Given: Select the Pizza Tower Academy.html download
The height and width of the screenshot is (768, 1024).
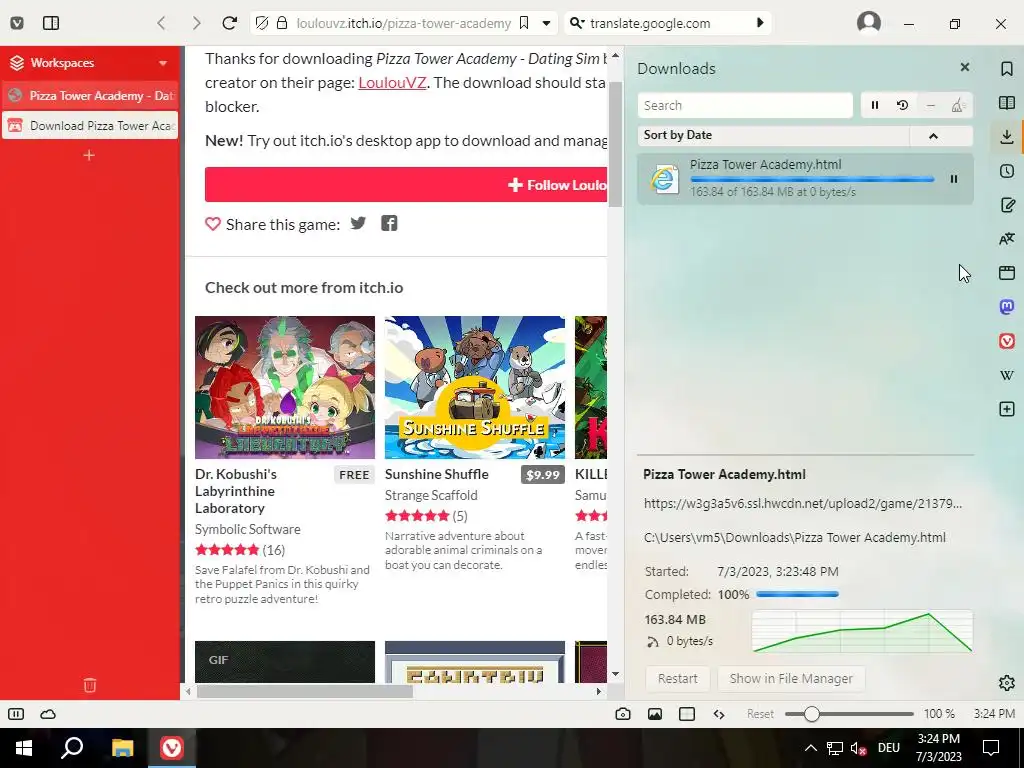Looking at the screenshot, I should [x=805, y=179].
